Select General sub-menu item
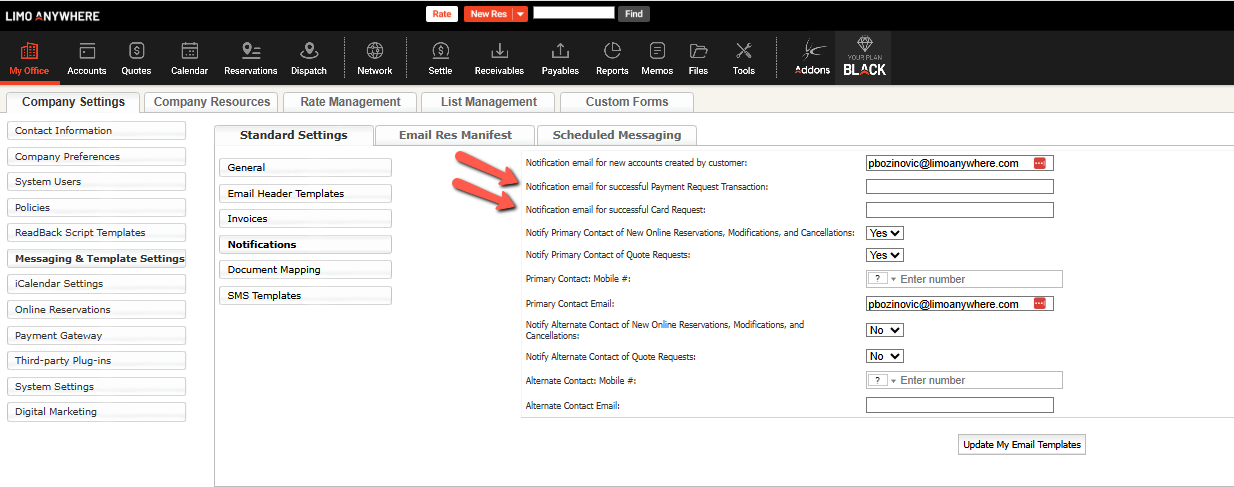This screenshot has width=1234, height=487. click(x=305, y=168)
